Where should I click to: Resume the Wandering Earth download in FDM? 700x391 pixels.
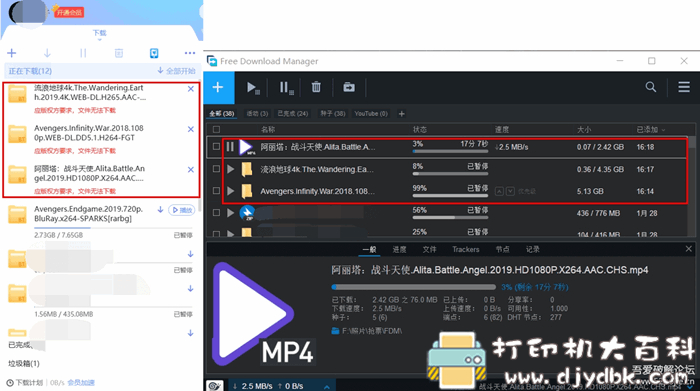[x=230, y=169]
